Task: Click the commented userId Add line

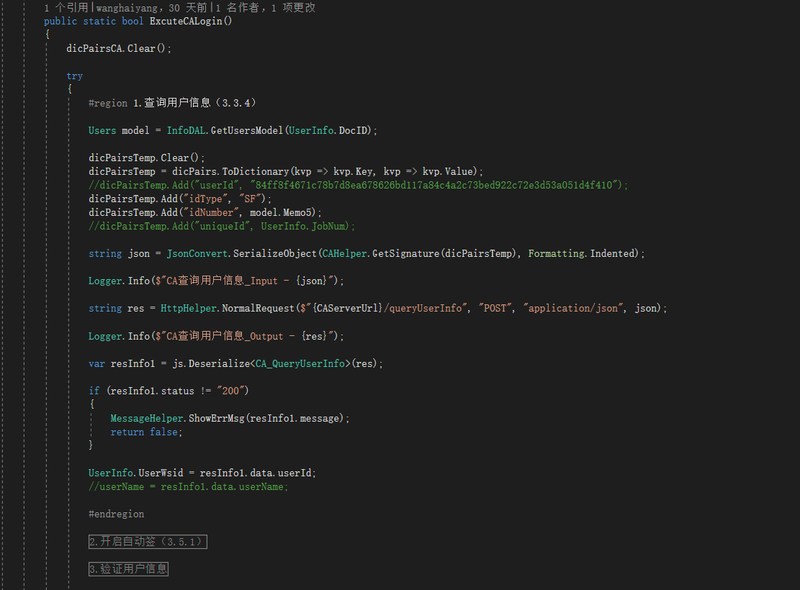Action: pyautogui.click(x=358, y=185)
